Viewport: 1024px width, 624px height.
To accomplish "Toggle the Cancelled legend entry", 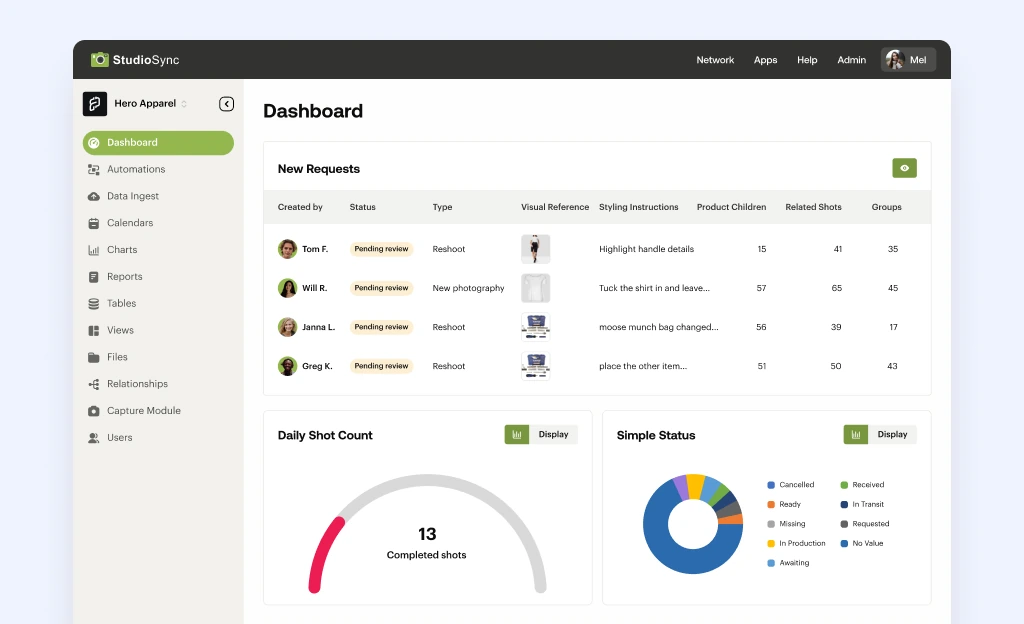I will pos(791,485).
